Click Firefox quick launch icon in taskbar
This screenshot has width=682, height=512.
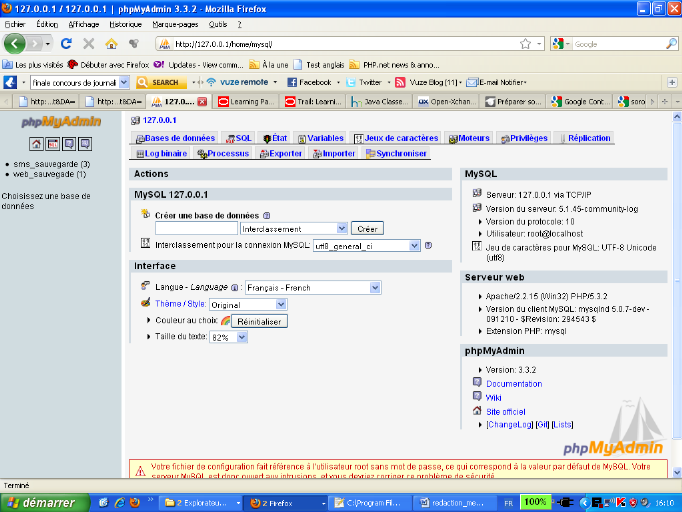(135, 503)
